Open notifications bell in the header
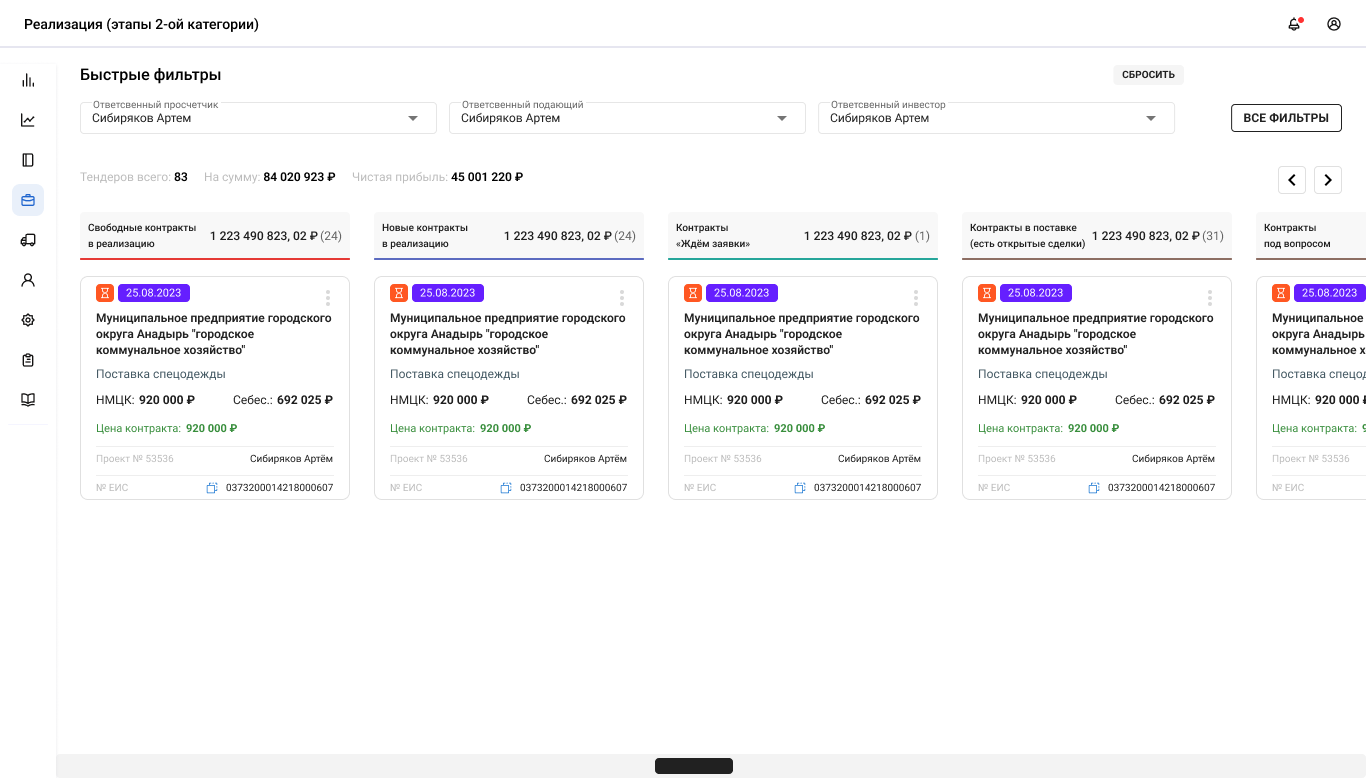Image resolution: width=1366 pixels, height=778 pixels. pos(1294,24)
